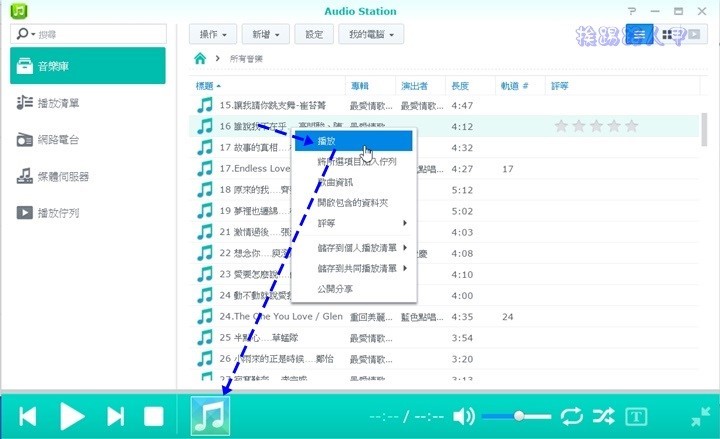Select 歌曲資訊 in the context menu
This screenshot has height=439, width=720.
click(x=334, y=182)
